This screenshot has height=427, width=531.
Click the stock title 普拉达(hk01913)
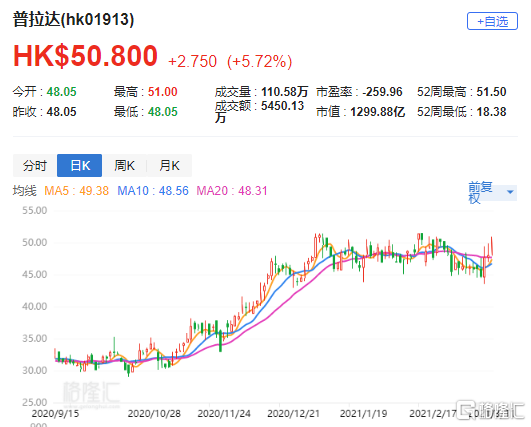(x=73, y=19)
